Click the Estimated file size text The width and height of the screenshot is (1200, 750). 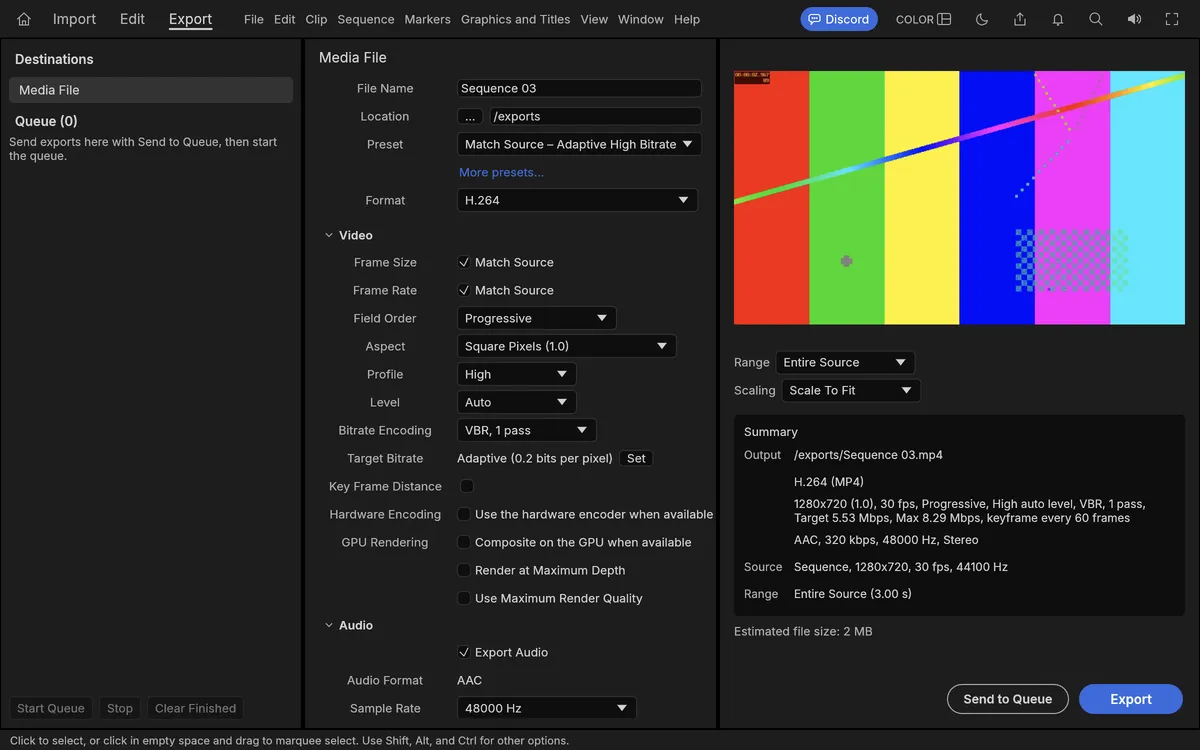click(x=803, y=631)
